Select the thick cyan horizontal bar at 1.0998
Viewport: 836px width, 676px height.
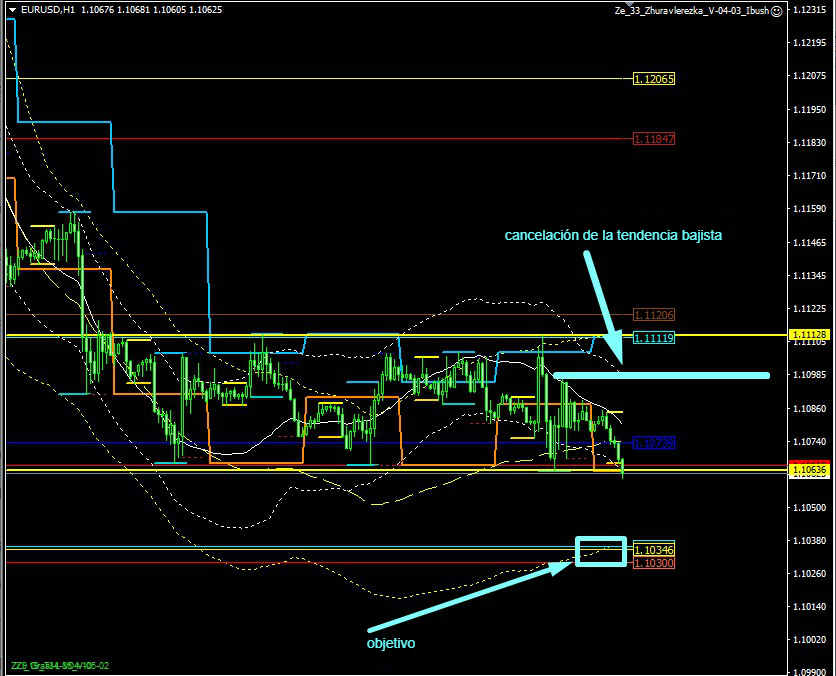pyautogui.click(x=661, y=376)
